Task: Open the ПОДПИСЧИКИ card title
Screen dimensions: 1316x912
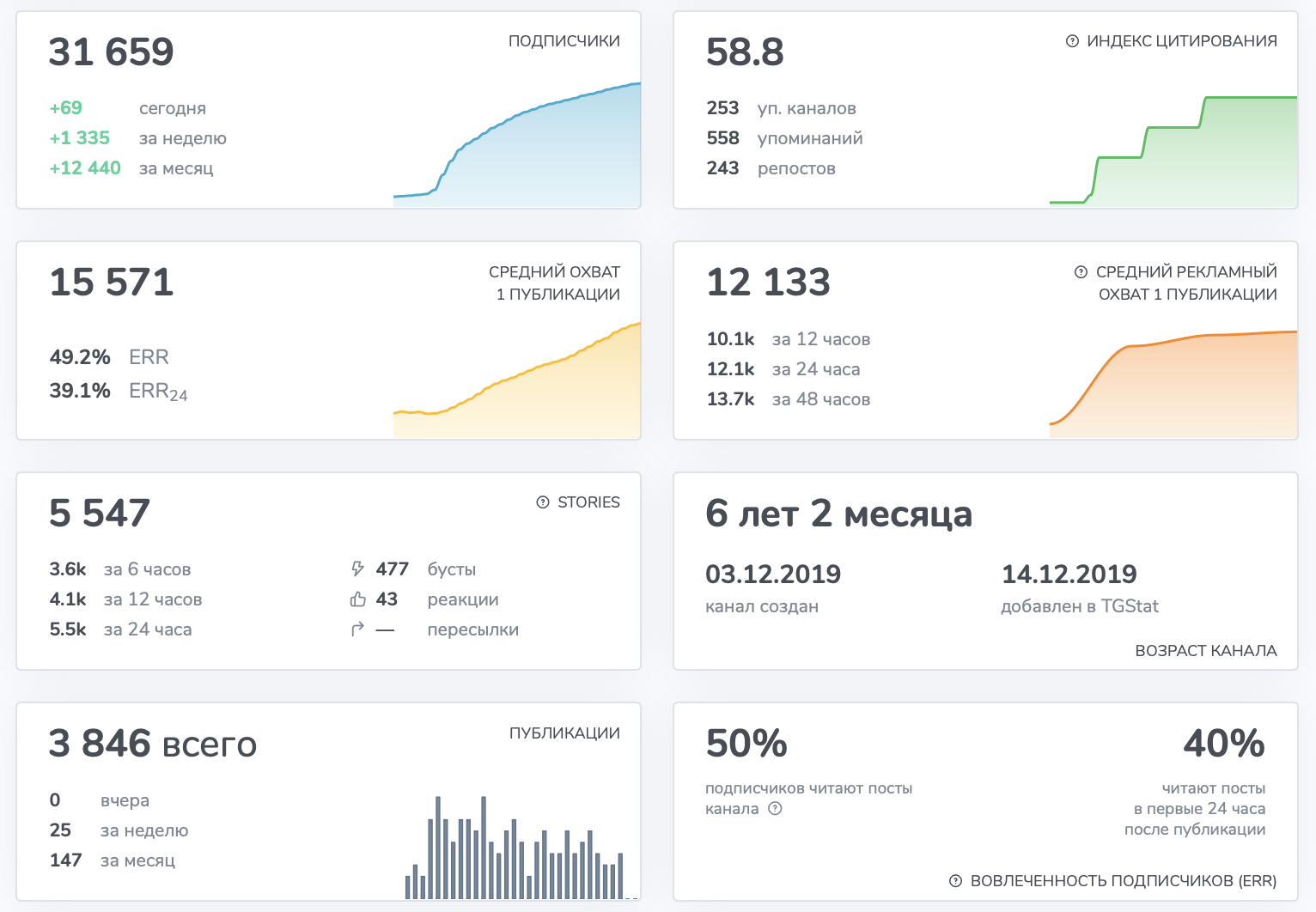Action: click(564, 41)
